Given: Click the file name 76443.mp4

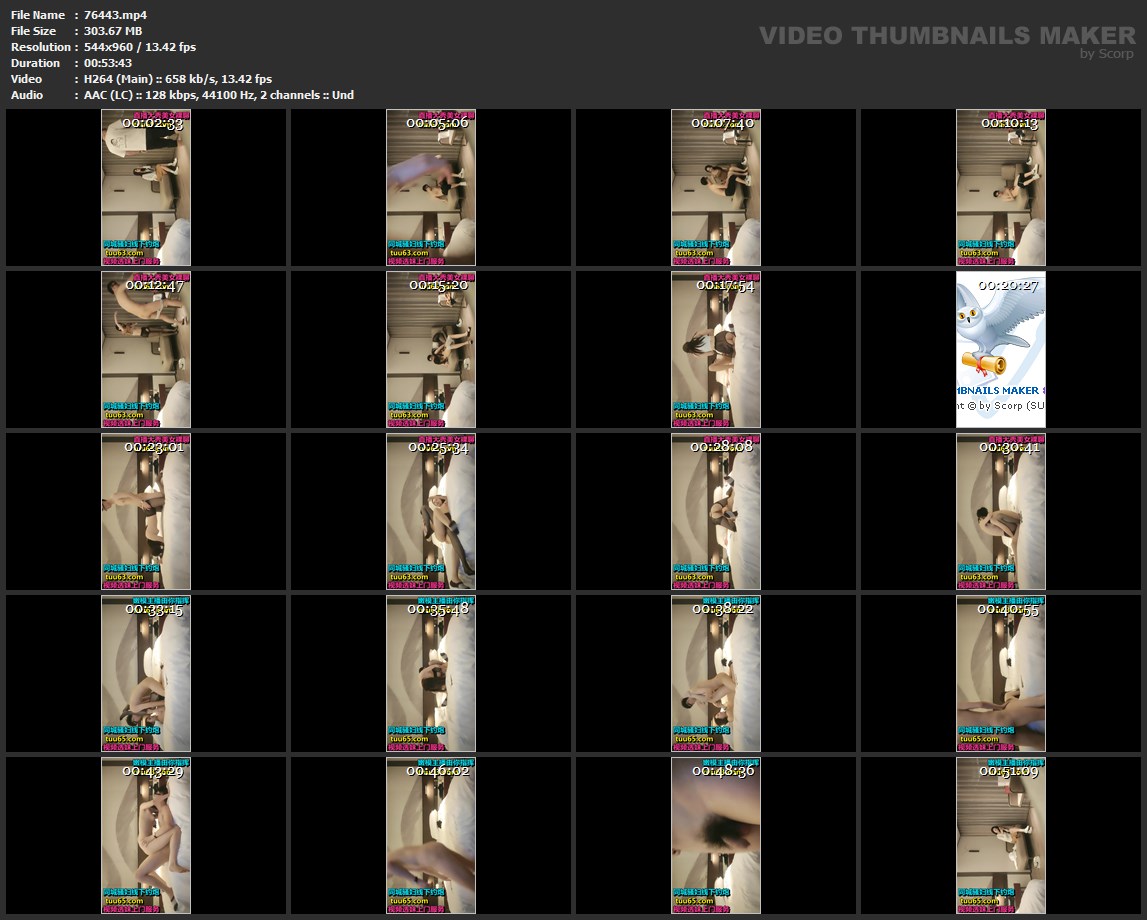Looking at the screenshot, I should pyautogui.click(x=115, y=15).
